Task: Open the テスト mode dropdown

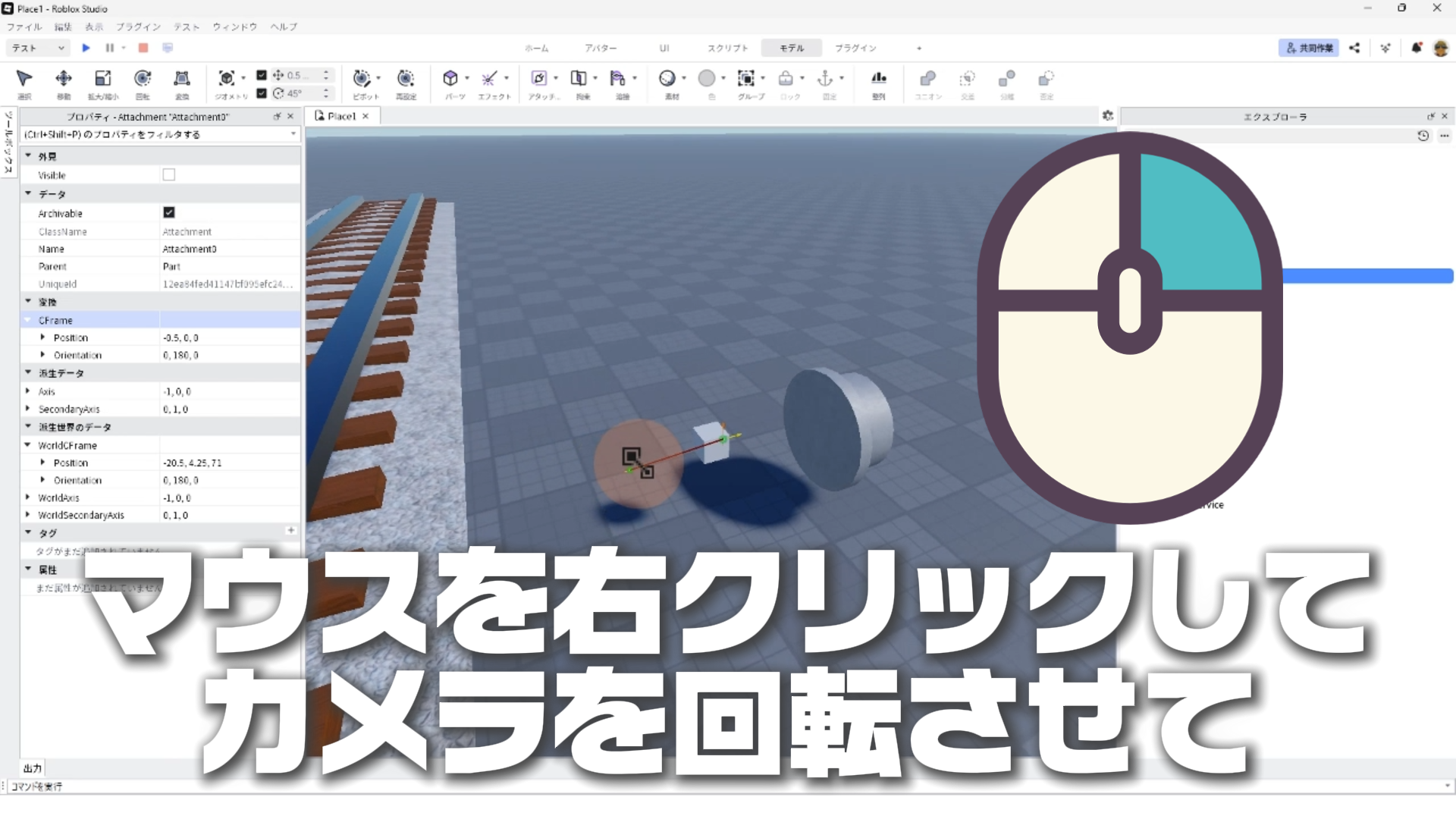Action: pos(38,48)
